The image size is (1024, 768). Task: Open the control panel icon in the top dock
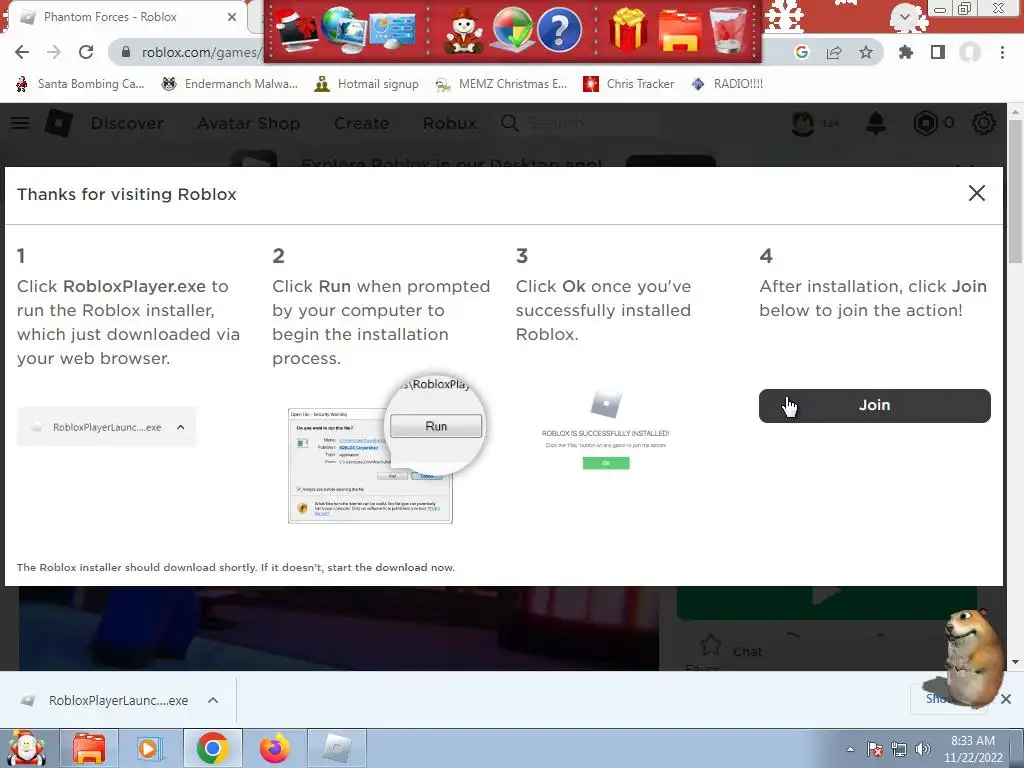click(392, 31)
